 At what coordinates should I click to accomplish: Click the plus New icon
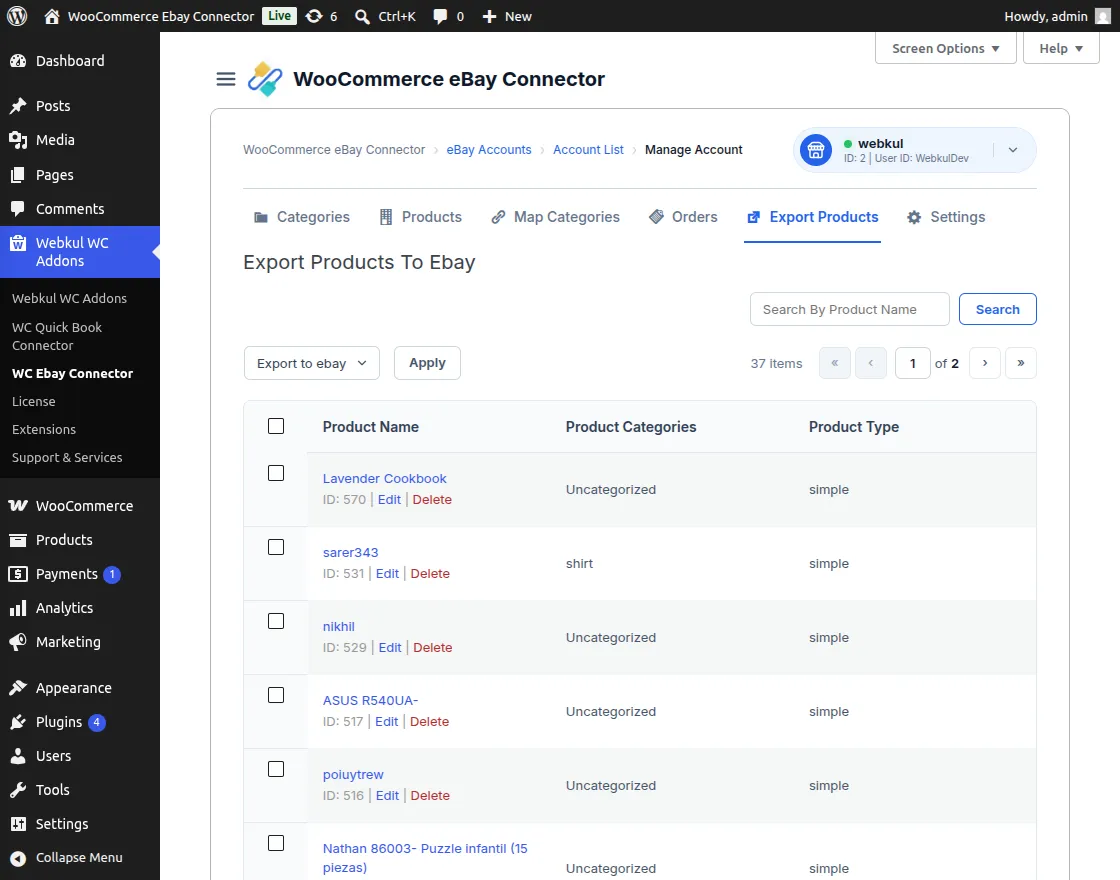coord(489,16)
